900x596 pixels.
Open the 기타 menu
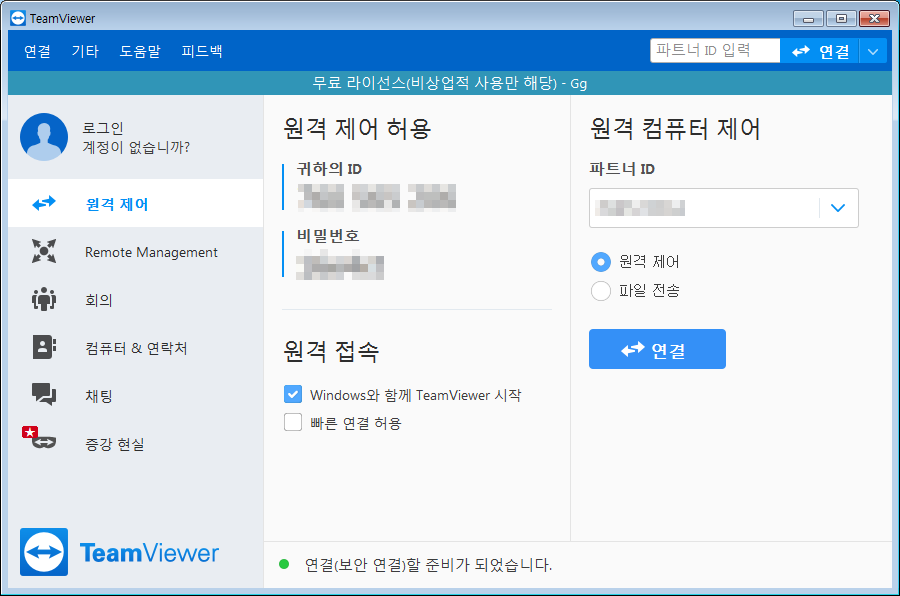(85, 51)
